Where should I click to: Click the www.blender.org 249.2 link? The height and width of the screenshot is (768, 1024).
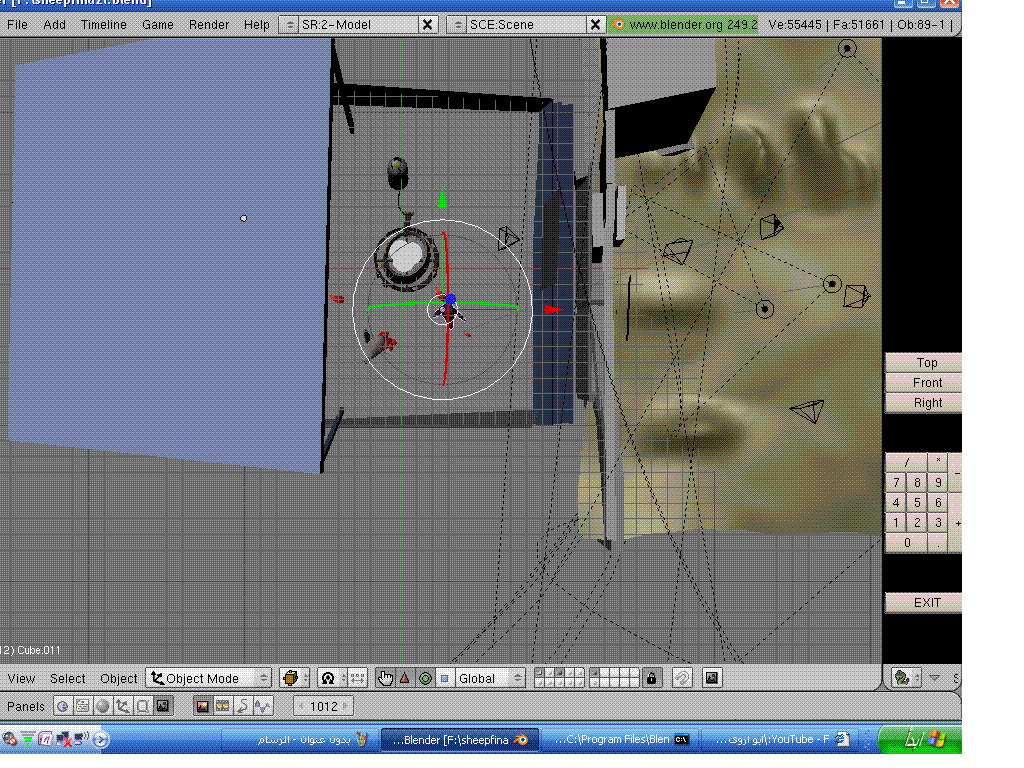pos(684,25)
